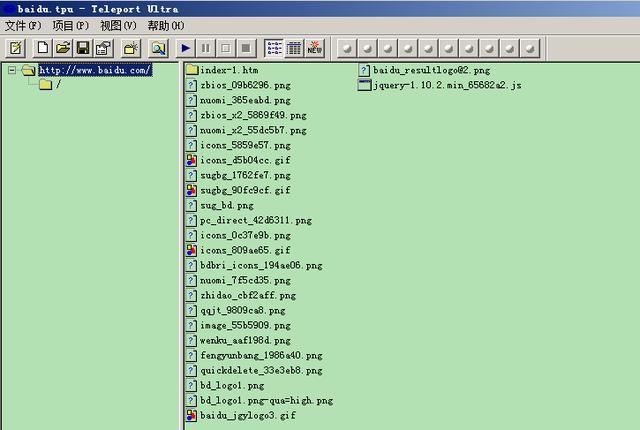Viewport: 640px width, 430px height.
Task: Collapse the http://www.baidu.com/ tree node
Action: point(12,70)
